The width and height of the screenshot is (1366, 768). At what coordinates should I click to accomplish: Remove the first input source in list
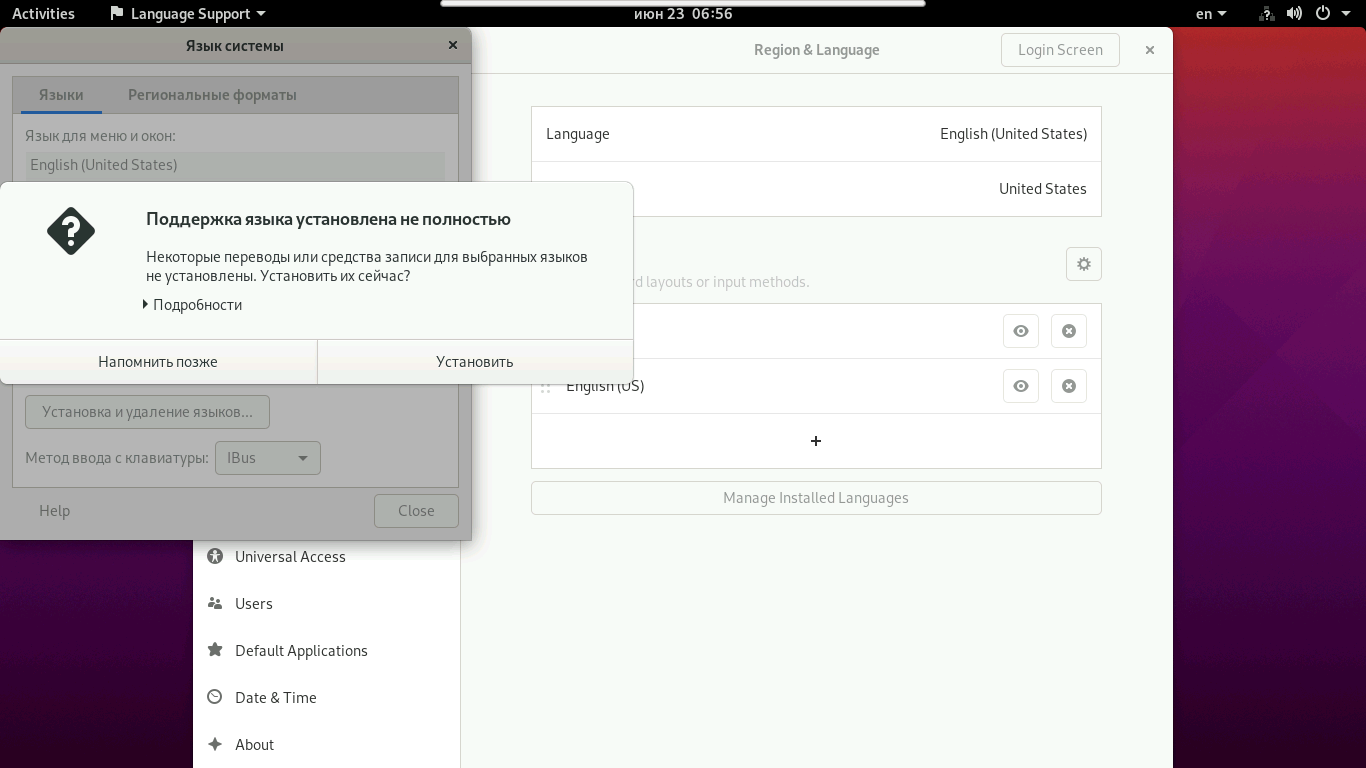click(1069, 331)
